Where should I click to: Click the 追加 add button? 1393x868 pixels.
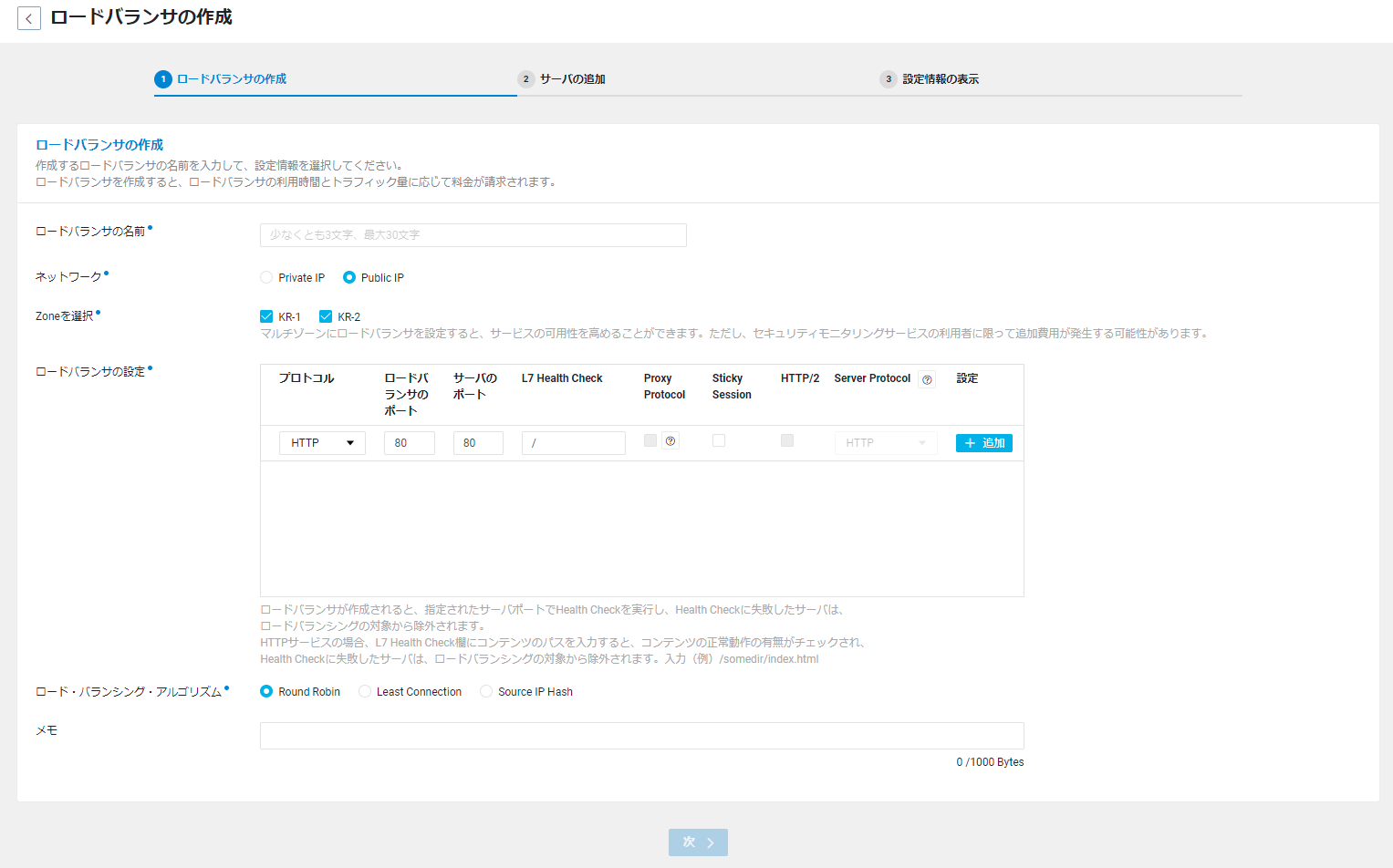tap(984, 443)
